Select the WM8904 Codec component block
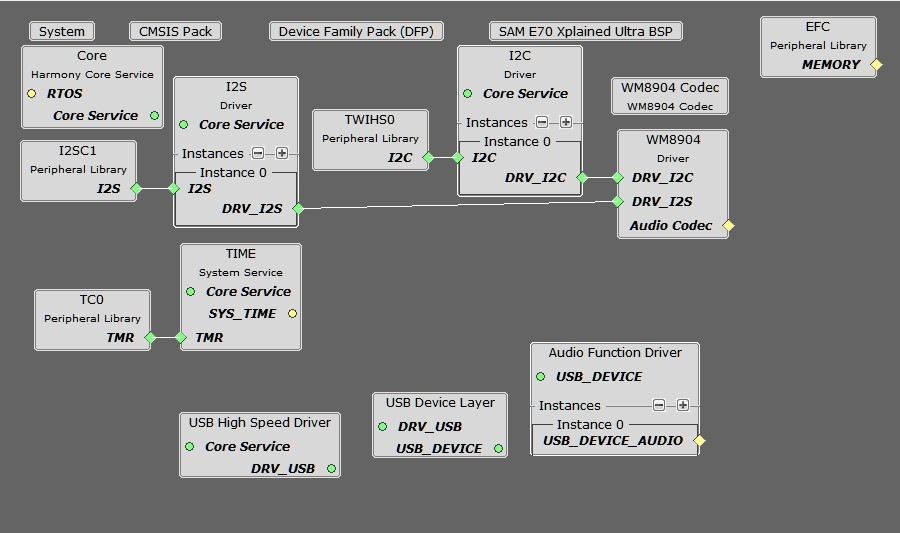The image size is (900, 533). [x=670, y=96]
